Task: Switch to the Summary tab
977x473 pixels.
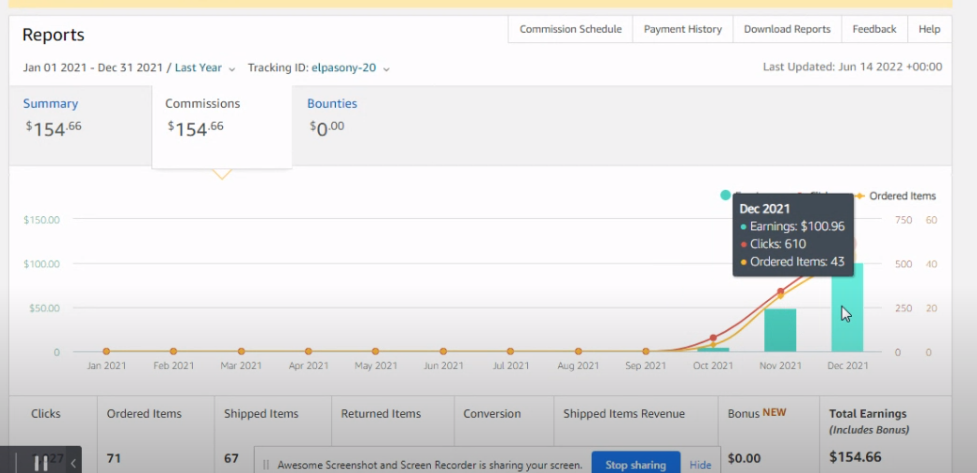Action: [x=50, y=103]
